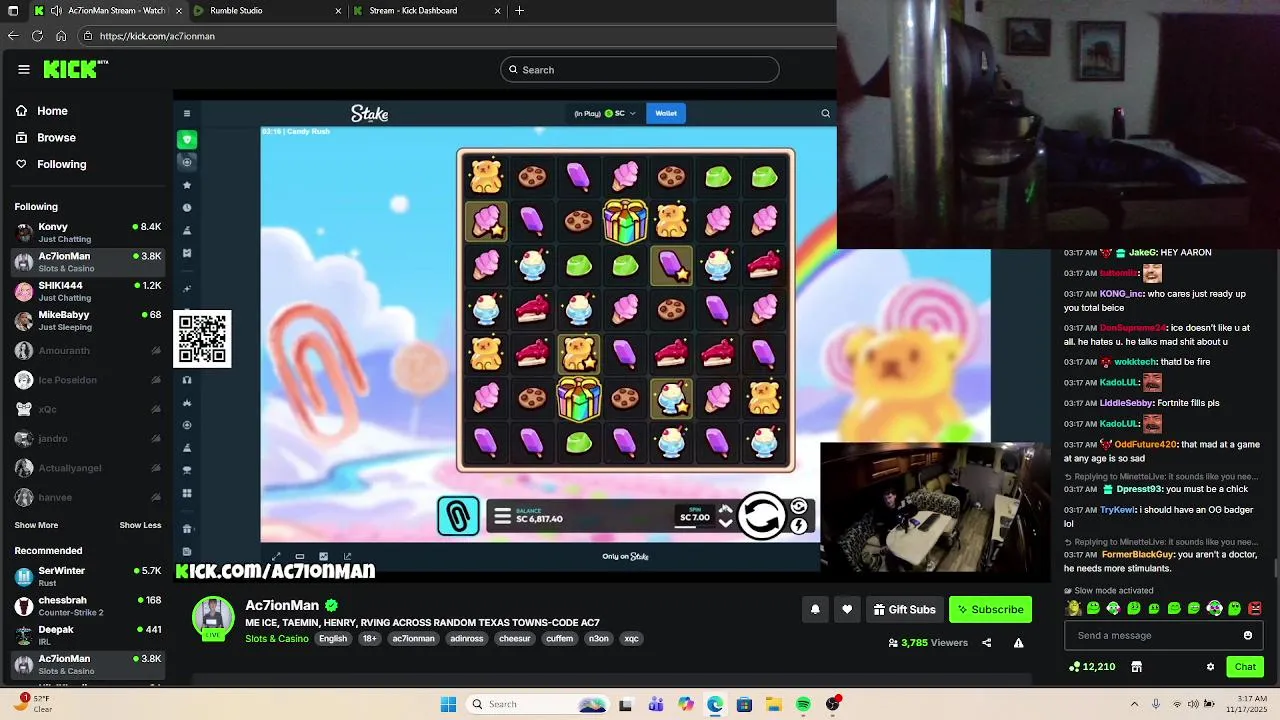Image resolution: width=1280 pixels, height=720 pixels.
Task: Open Amouranth offline channel
Action: [x=88, y=351]
